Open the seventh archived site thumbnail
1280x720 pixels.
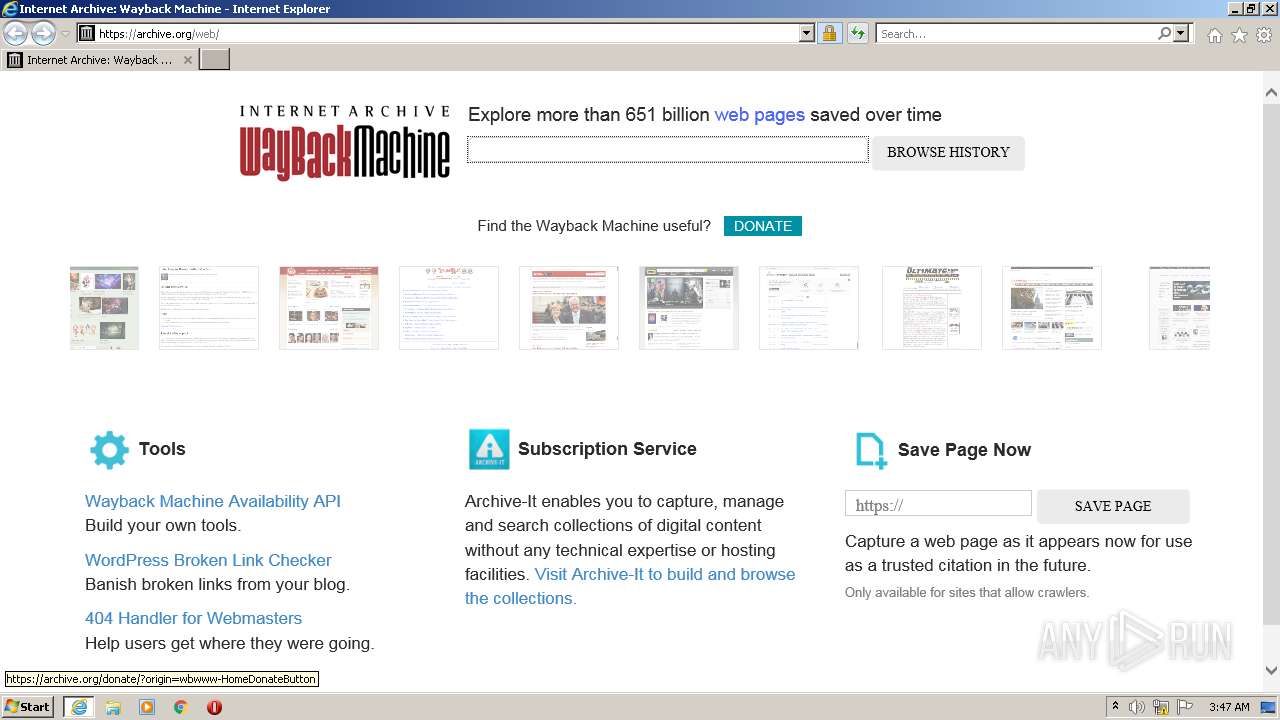pos(809,308)
